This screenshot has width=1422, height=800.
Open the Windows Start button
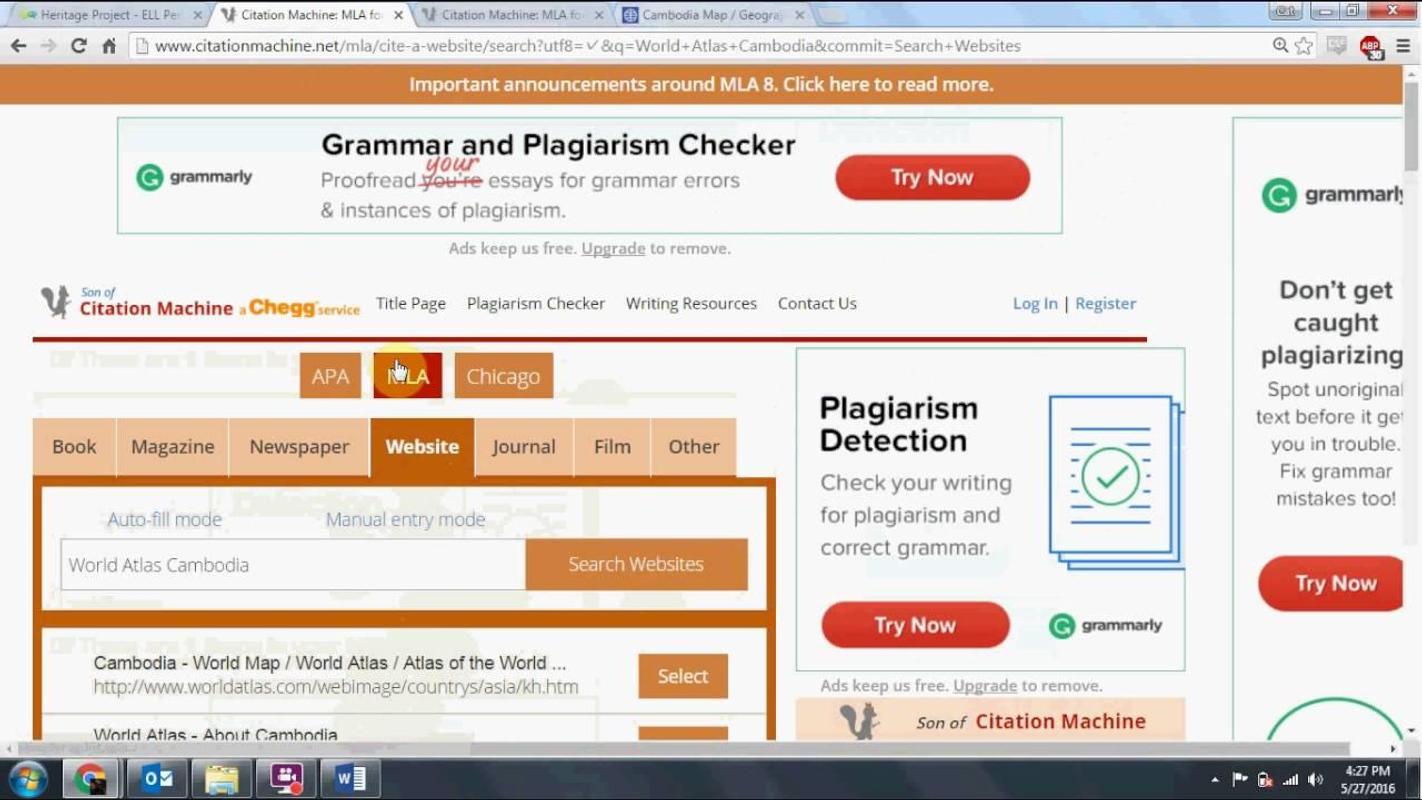pos(29,778)
